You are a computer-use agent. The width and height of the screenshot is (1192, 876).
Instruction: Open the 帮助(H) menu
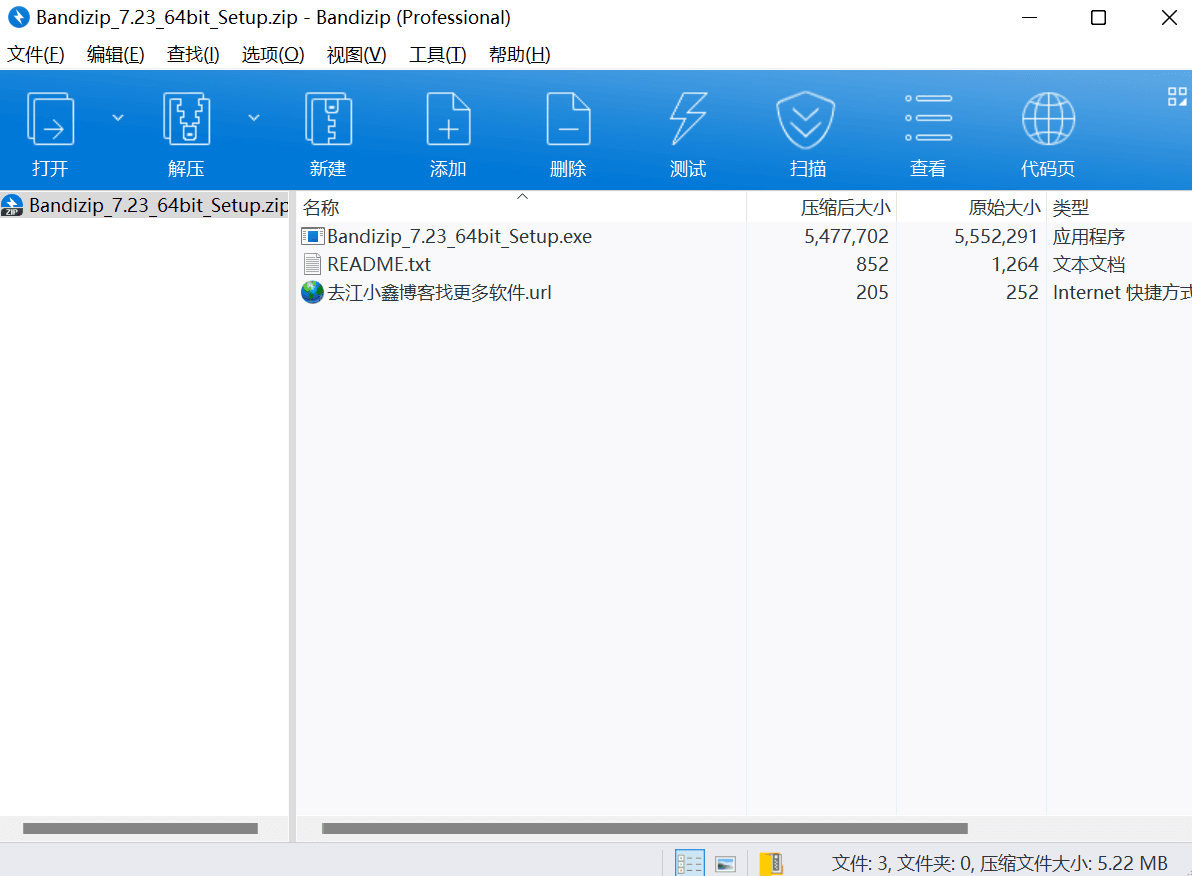click(x=519, y=55)
